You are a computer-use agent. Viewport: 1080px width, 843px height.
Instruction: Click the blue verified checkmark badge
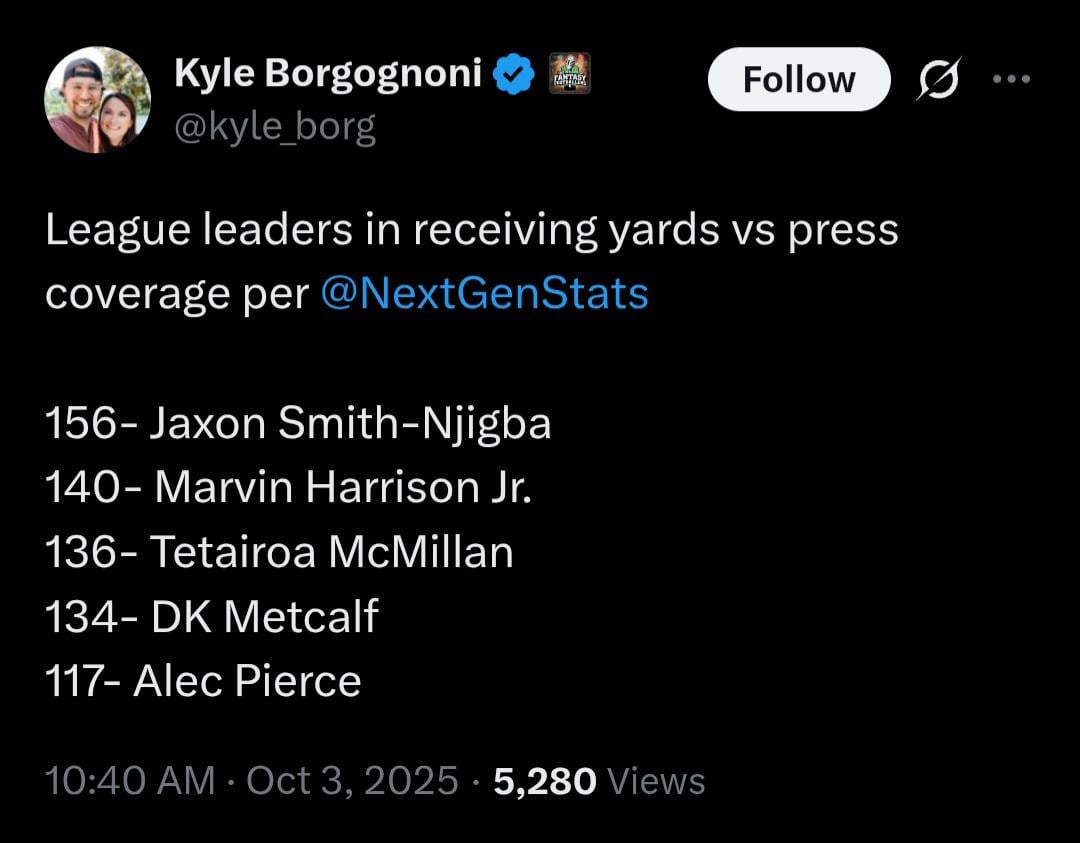click(x=513, y=71)
